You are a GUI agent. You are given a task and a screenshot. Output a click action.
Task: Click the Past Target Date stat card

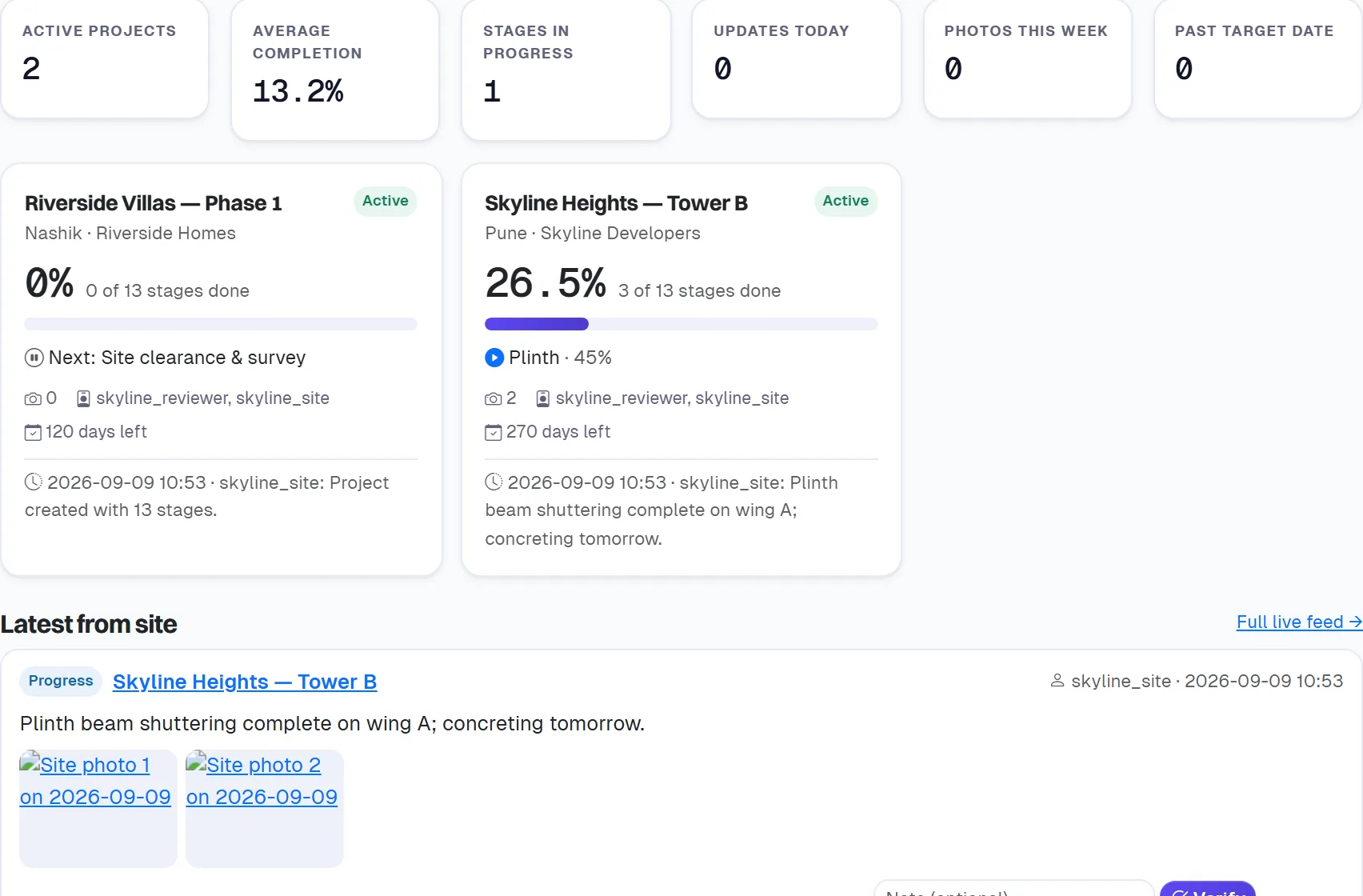(x=1258, y=59)
